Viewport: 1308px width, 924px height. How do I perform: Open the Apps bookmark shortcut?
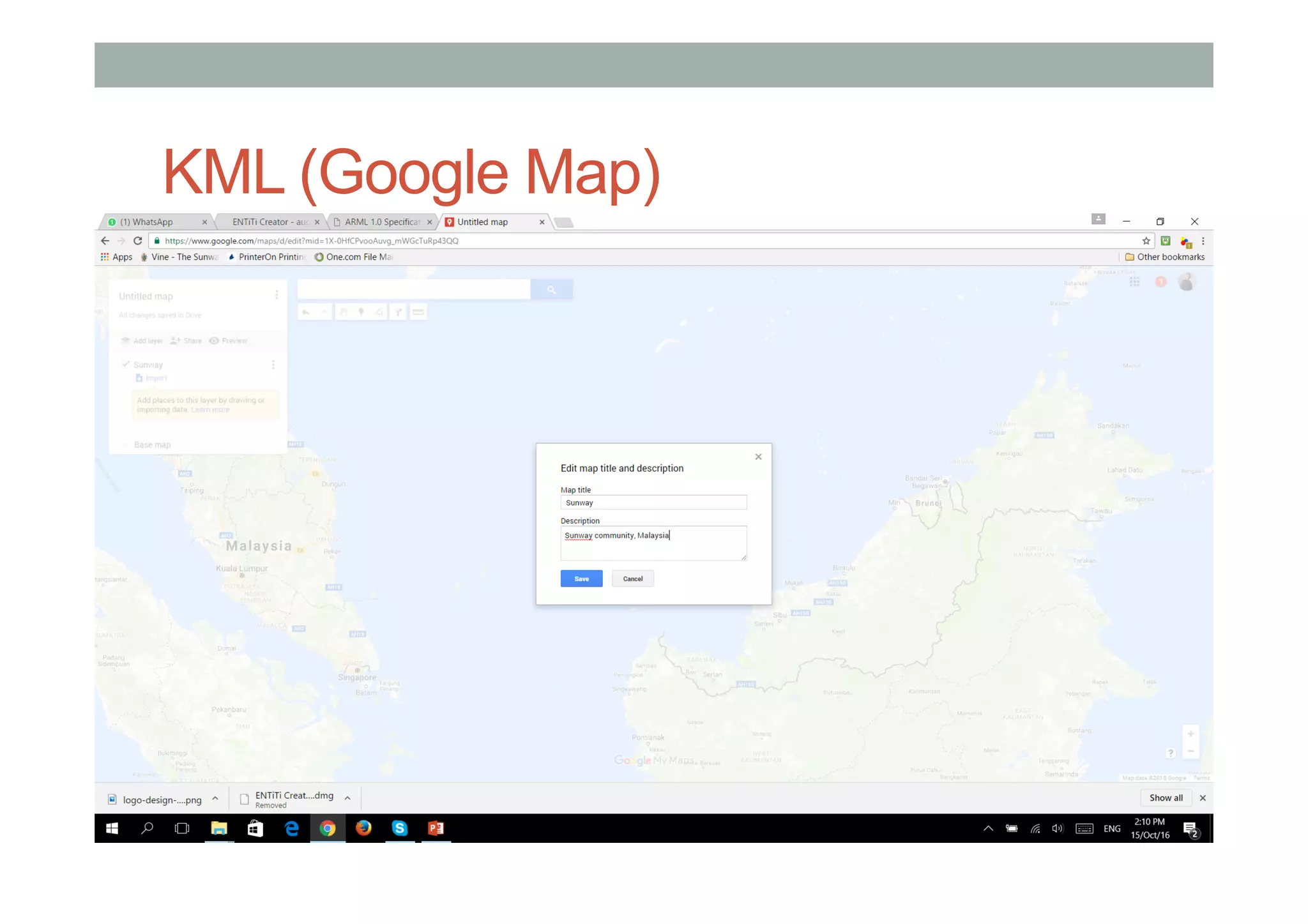[116, 257]
